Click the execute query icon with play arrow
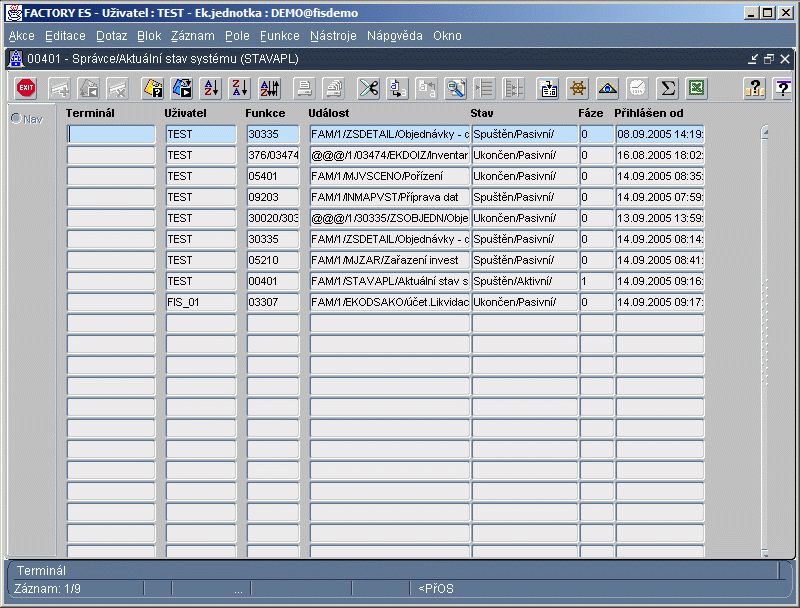This screenshot has width=800, height=608. coord(182,88)
